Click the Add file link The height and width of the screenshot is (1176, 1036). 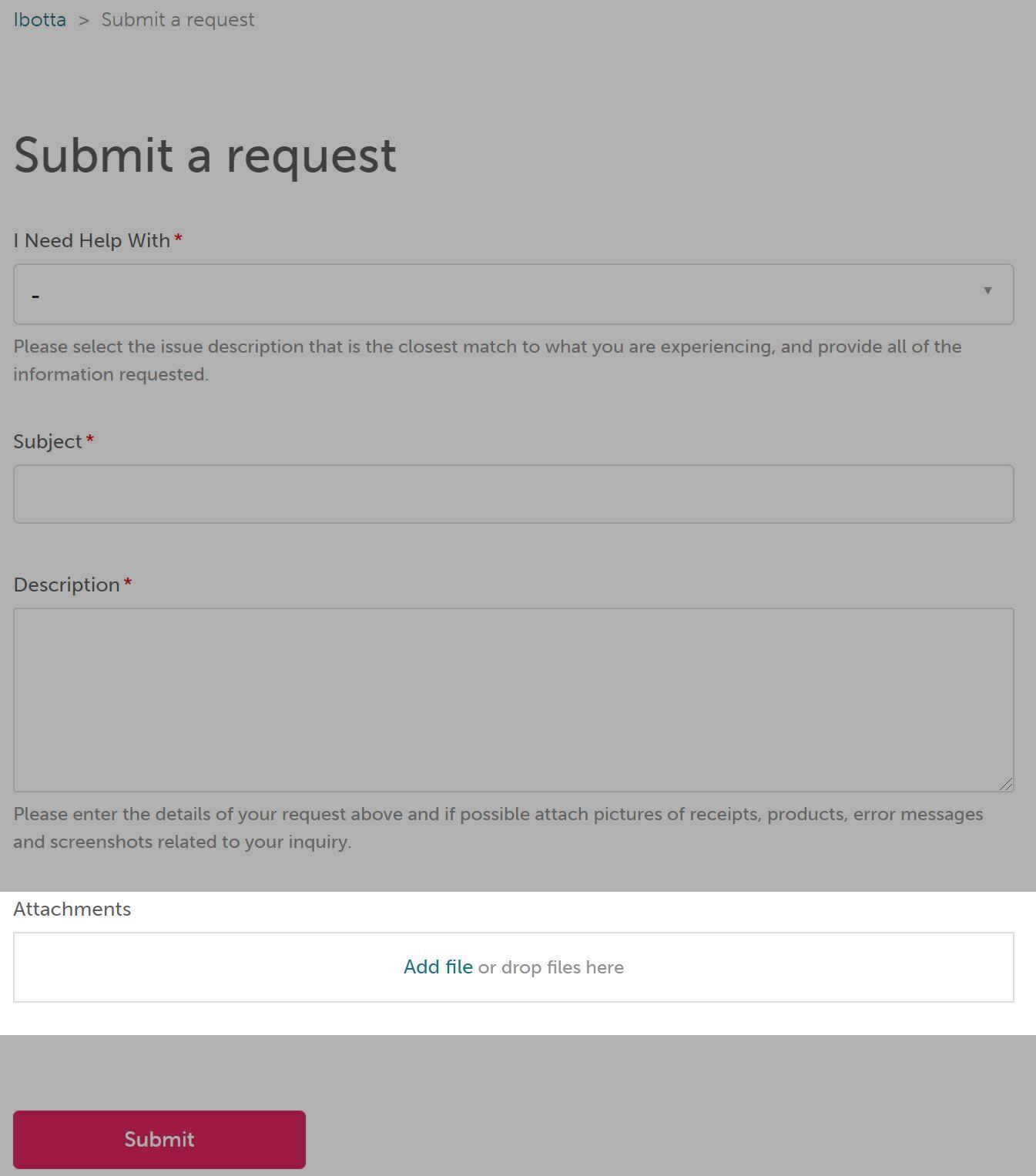[438, 967]
